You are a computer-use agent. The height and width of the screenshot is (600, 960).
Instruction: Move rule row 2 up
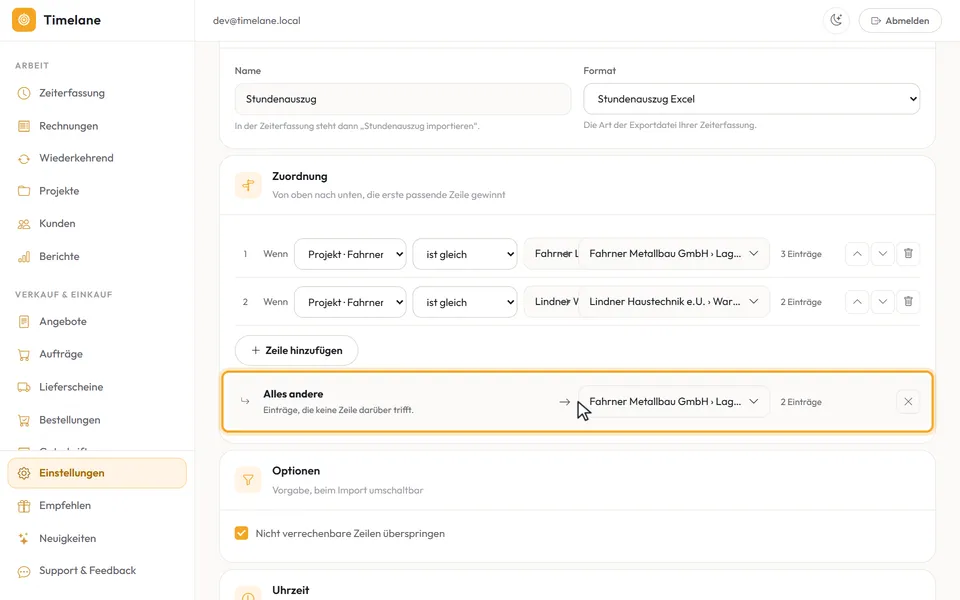857,301
